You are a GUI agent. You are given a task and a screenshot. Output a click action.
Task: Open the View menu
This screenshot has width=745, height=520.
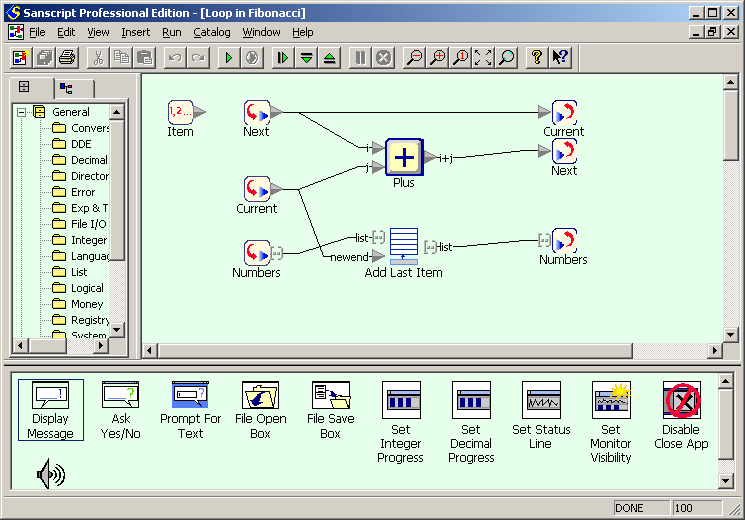pos(98,32)
